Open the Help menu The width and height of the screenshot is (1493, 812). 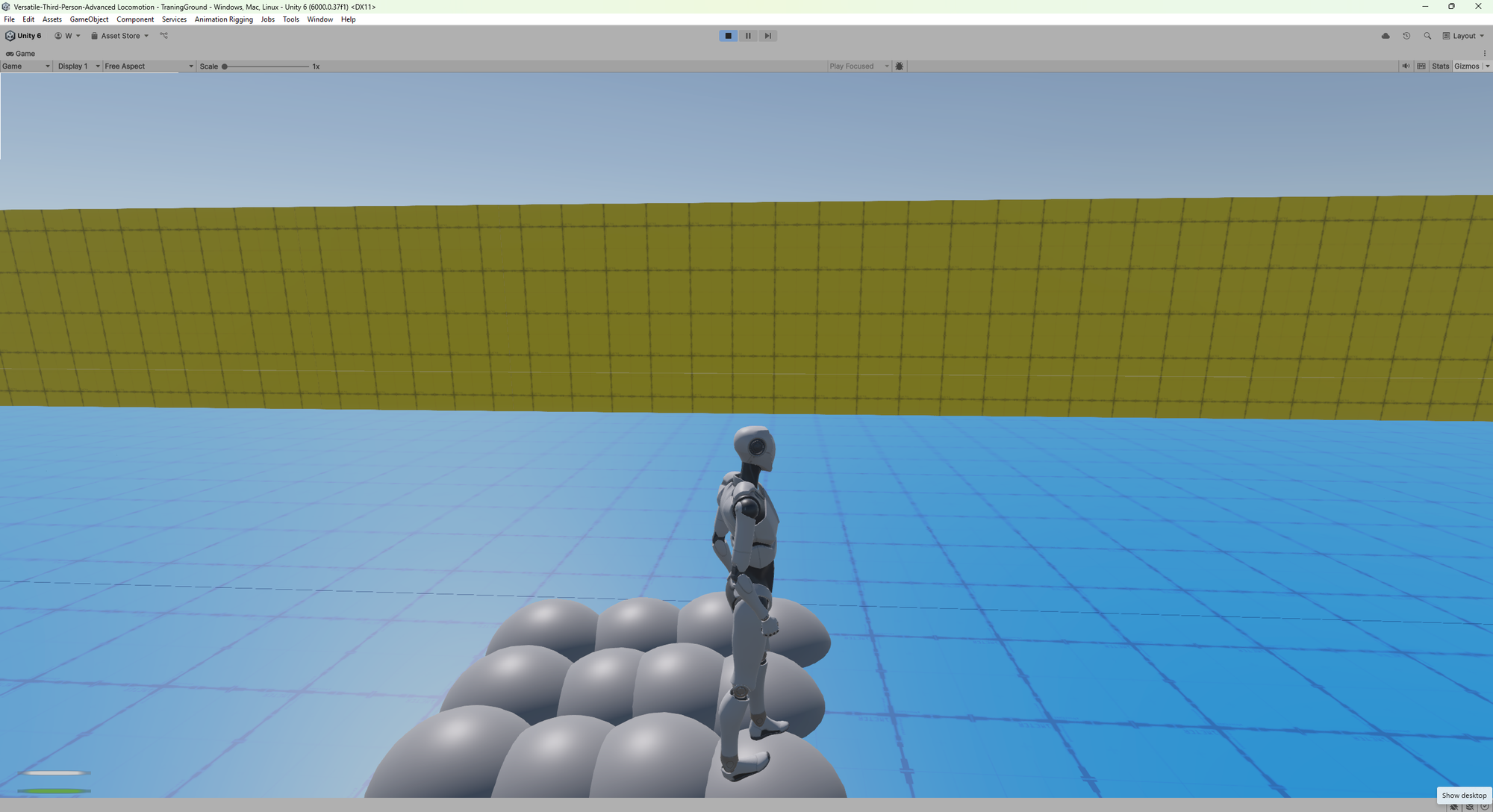(x=348, y=19)
